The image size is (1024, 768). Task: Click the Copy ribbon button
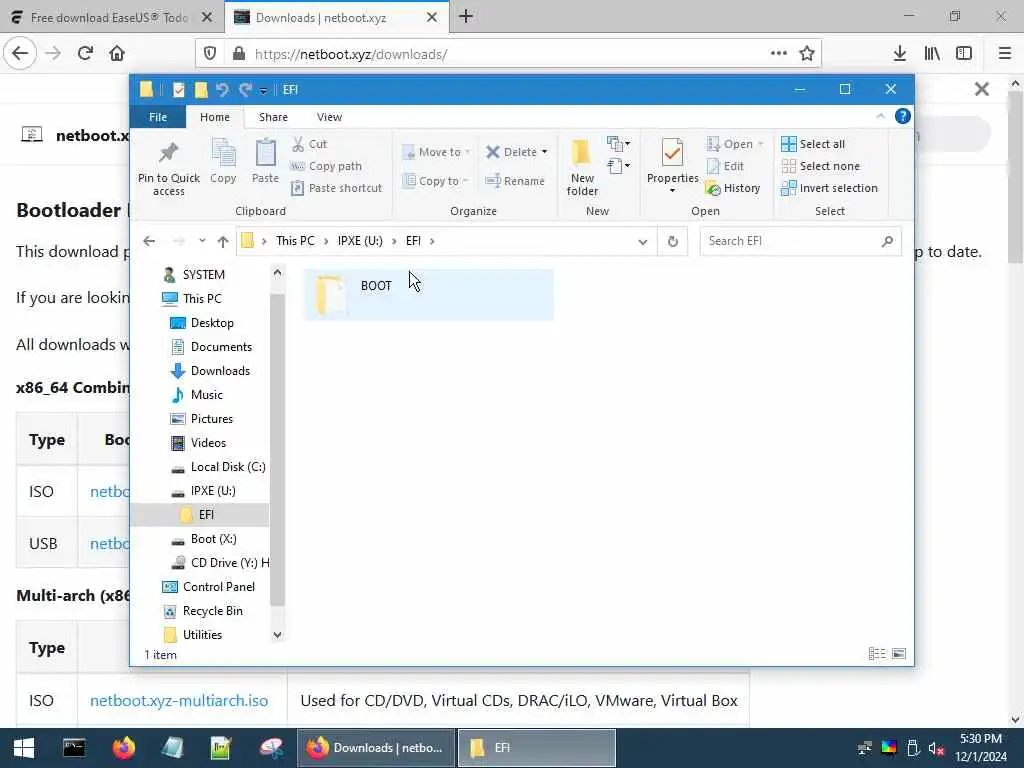point(223,161)
